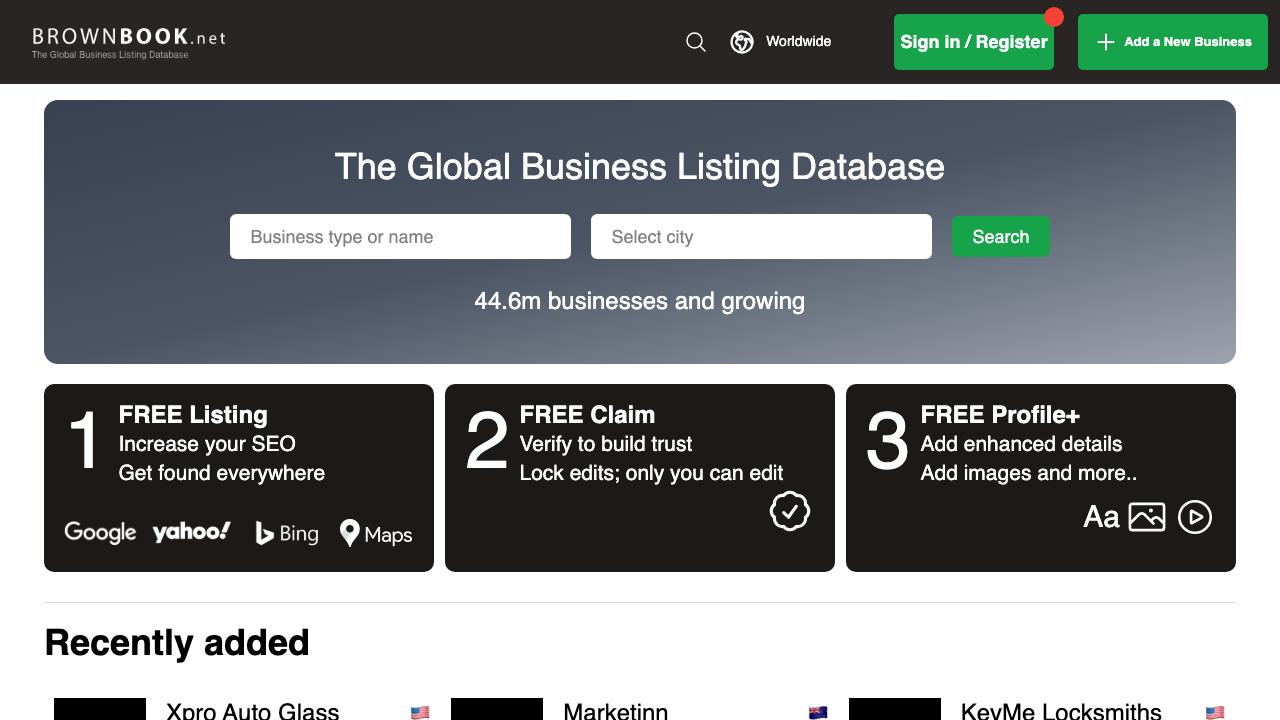This screenshot has width=1280, height=720.
Task: Click the video play circle icon
Action: pyautogui.click(x=1195, y=517)
